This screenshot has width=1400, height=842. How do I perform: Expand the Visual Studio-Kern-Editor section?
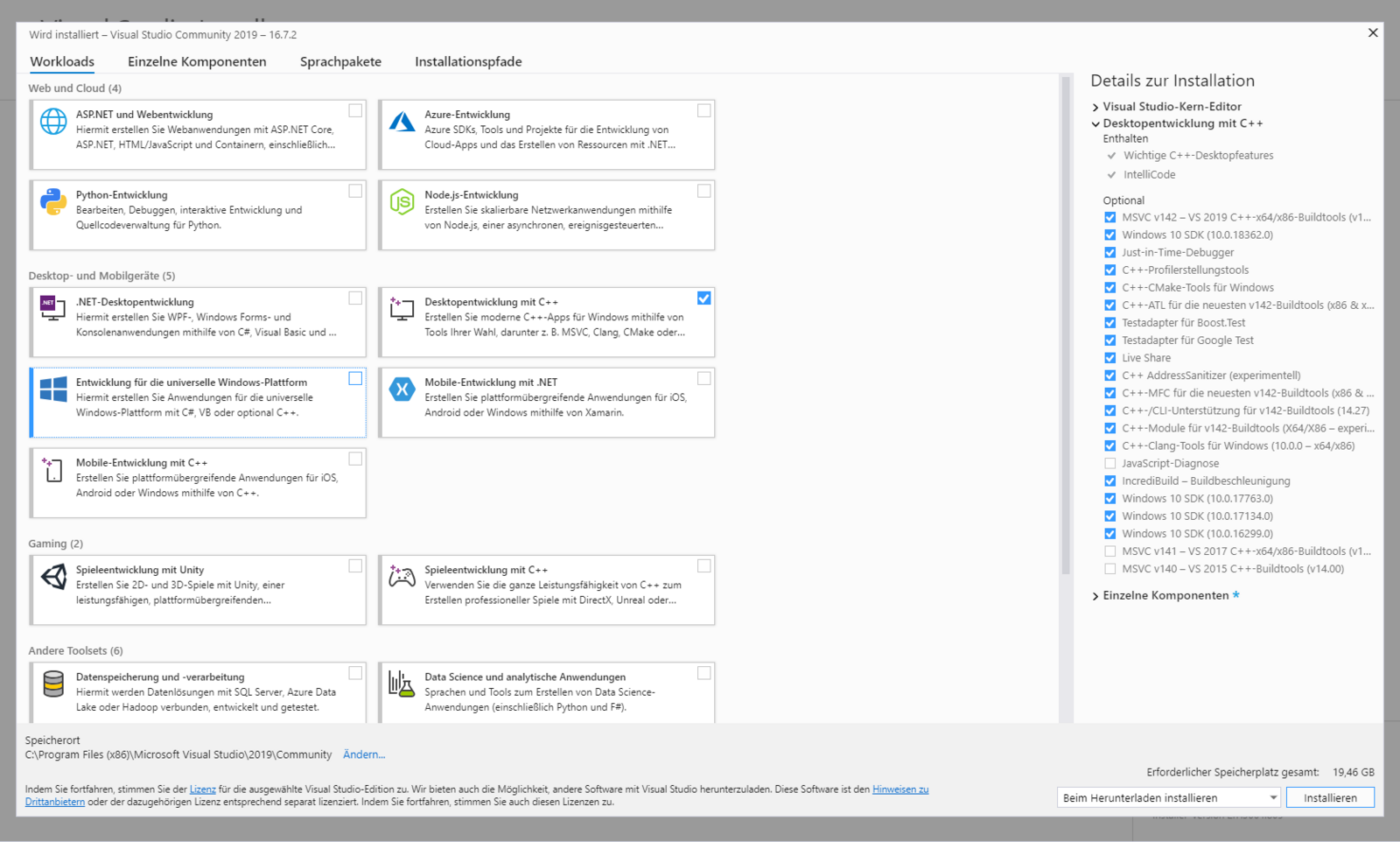pyautogui.click(x=1095, y=107)
